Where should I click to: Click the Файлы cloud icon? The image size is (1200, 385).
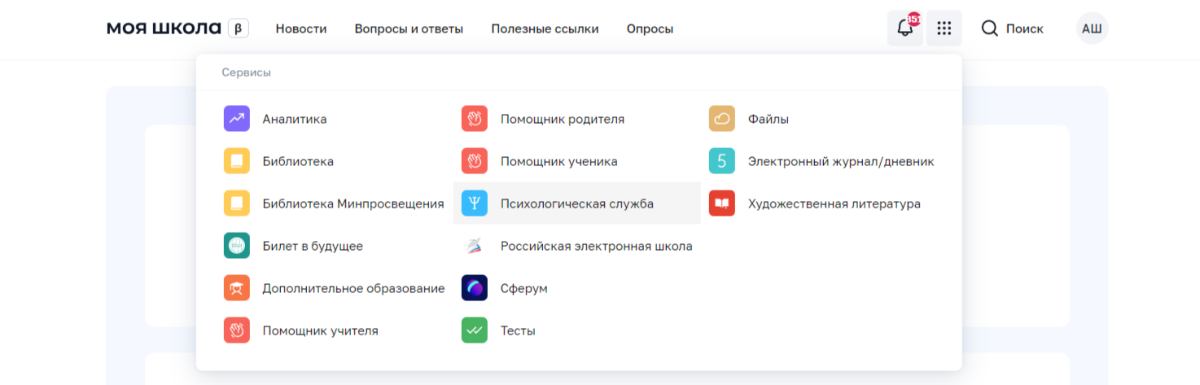coord(722,119)
